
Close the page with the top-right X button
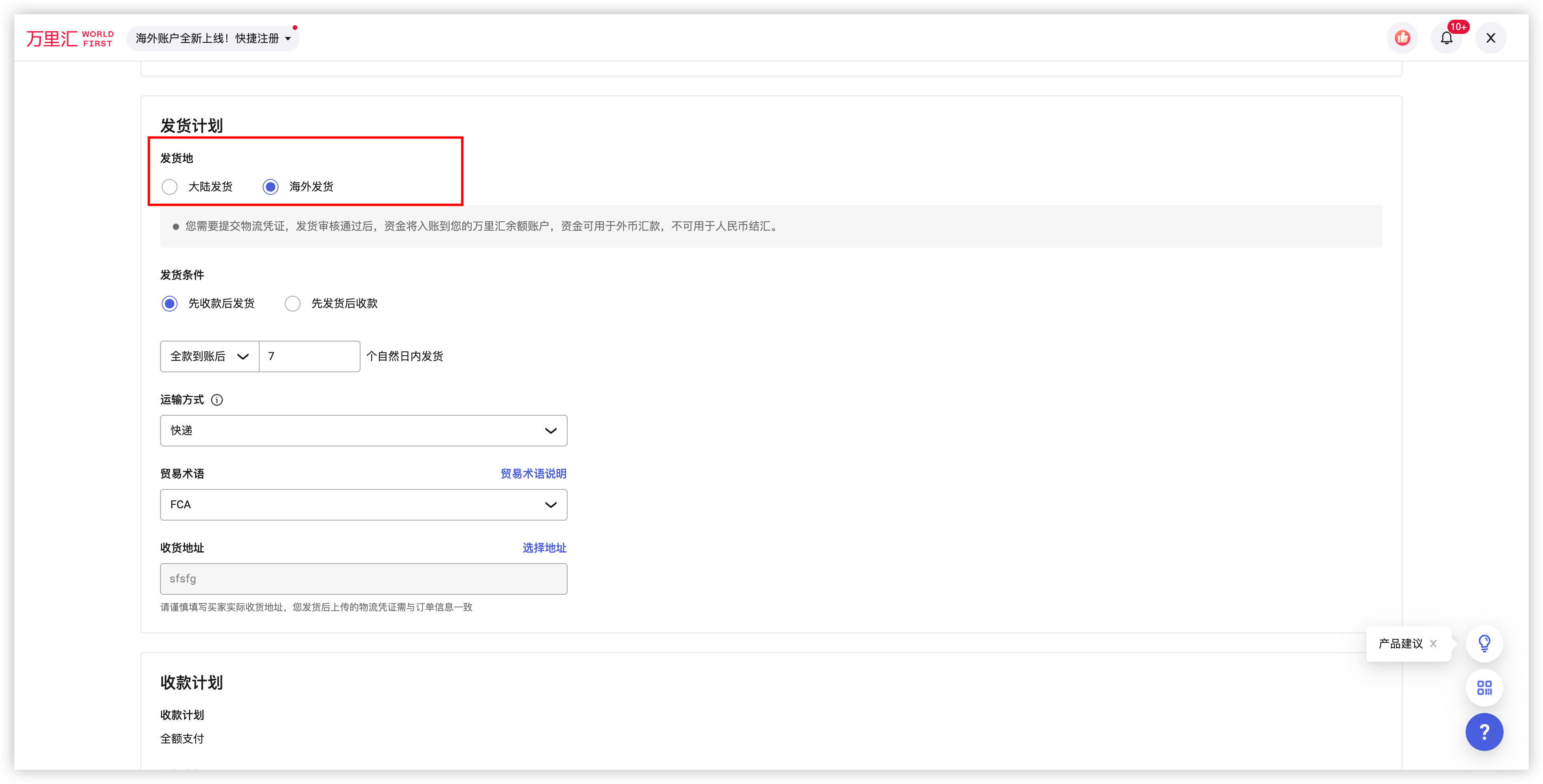(x=1490, y=38)
